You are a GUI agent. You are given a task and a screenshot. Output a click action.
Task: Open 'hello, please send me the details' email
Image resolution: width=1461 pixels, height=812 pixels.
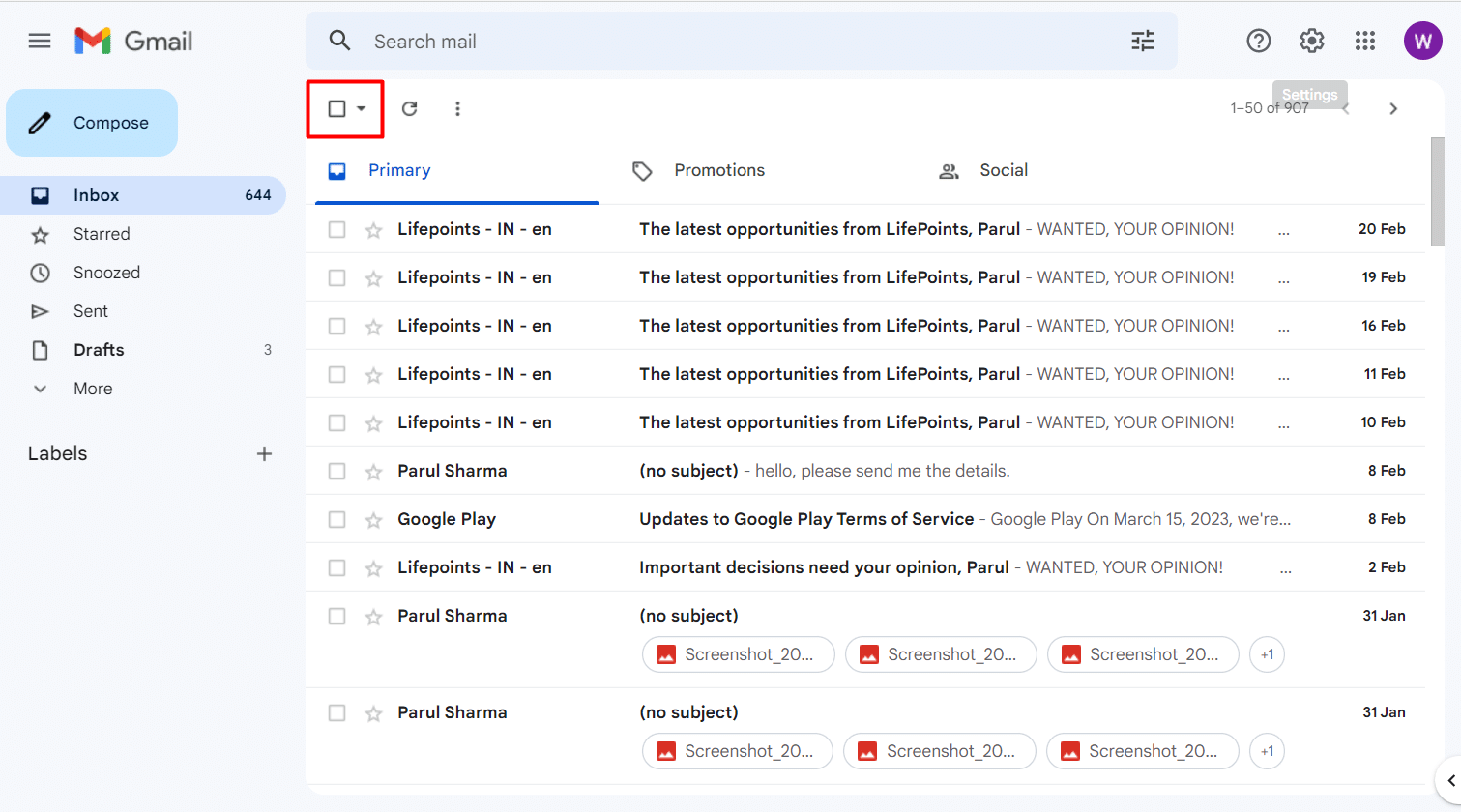864,471
